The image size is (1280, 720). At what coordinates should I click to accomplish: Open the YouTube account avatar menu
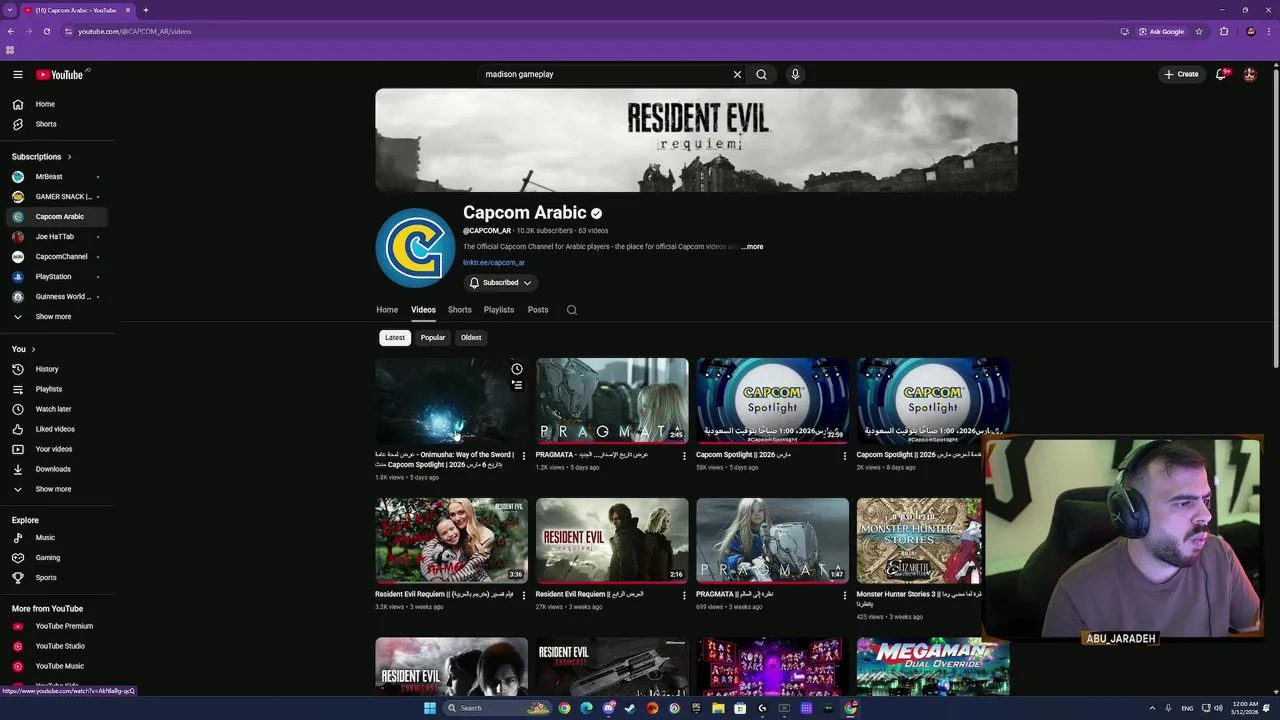point(1249,74)
